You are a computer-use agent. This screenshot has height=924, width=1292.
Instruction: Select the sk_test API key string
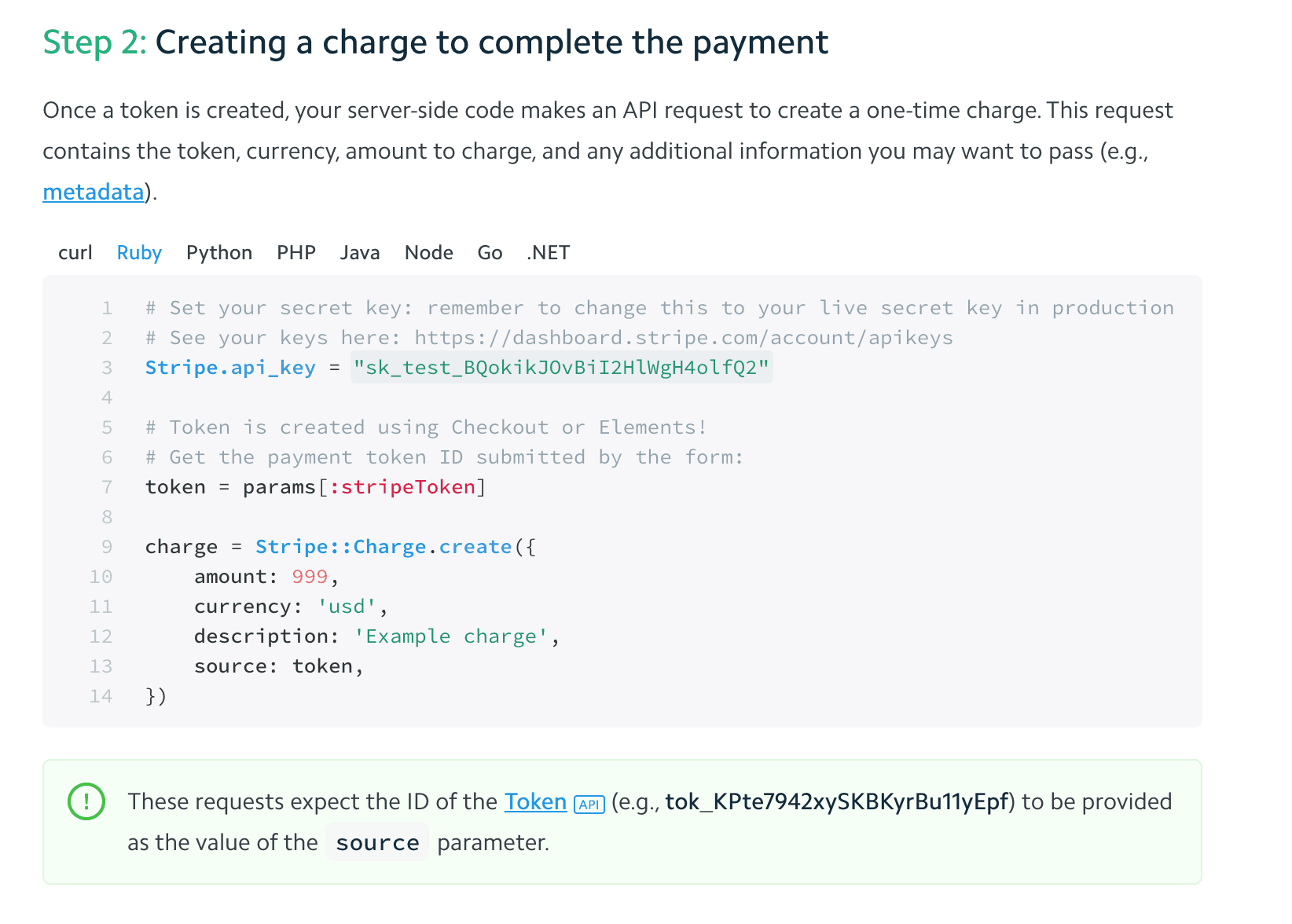(x=561, y=368)
